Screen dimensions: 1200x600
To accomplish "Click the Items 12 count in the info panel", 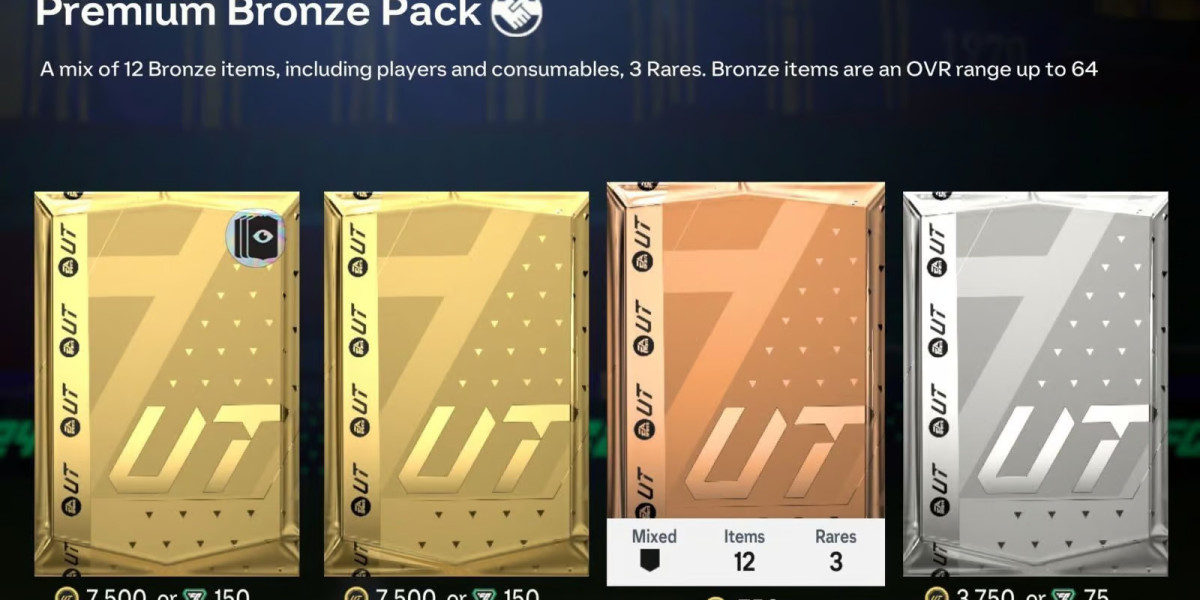I will [745, 550].
